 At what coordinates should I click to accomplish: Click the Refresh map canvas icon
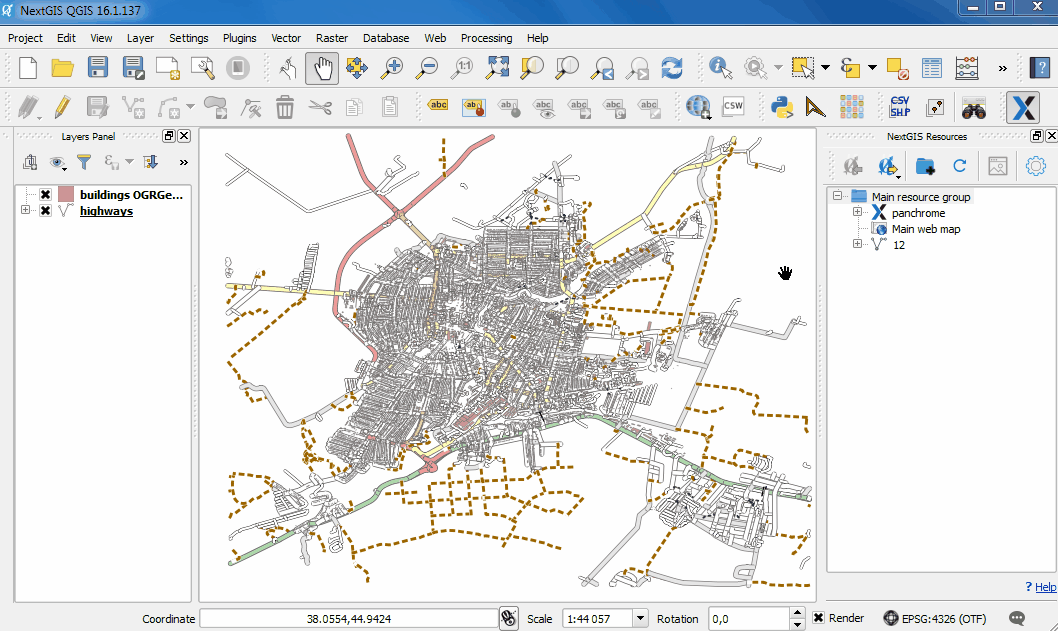[x=671, y=68]
